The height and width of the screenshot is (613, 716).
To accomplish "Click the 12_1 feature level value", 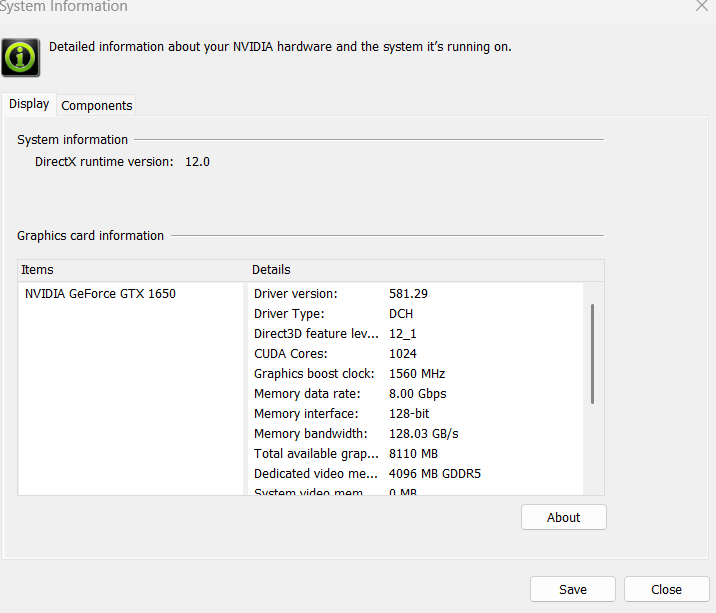I will pos(403,334).
